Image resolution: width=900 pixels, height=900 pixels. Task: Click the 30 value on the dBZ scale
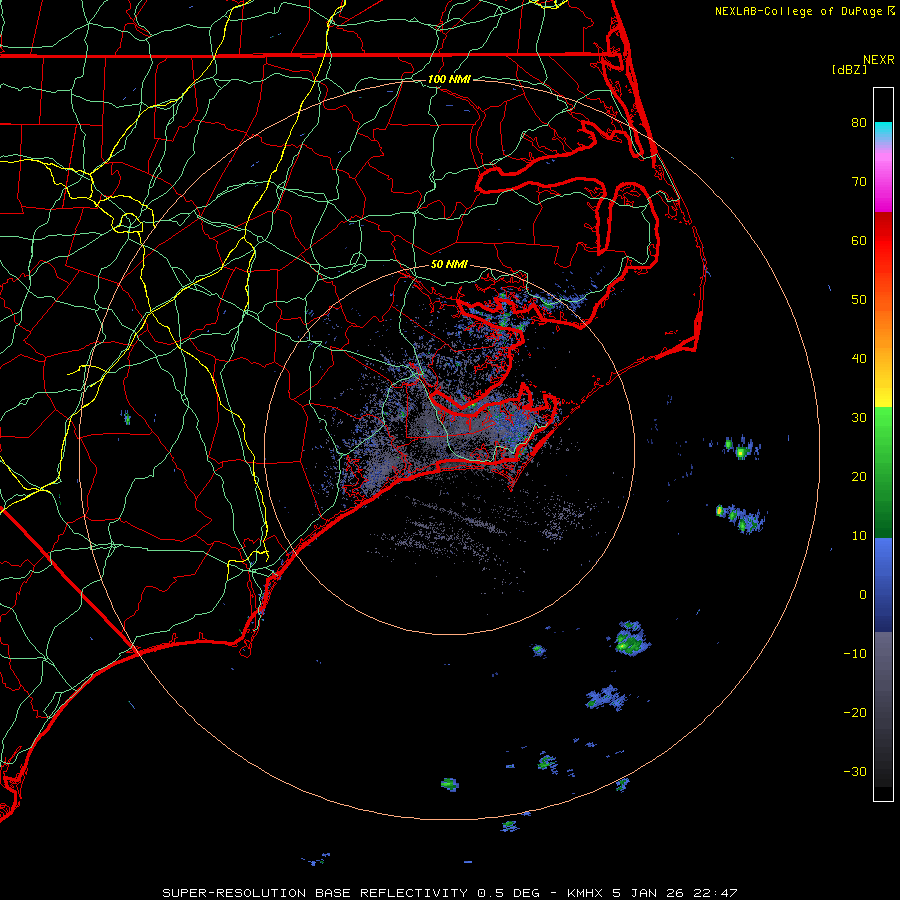click(859, 417)
